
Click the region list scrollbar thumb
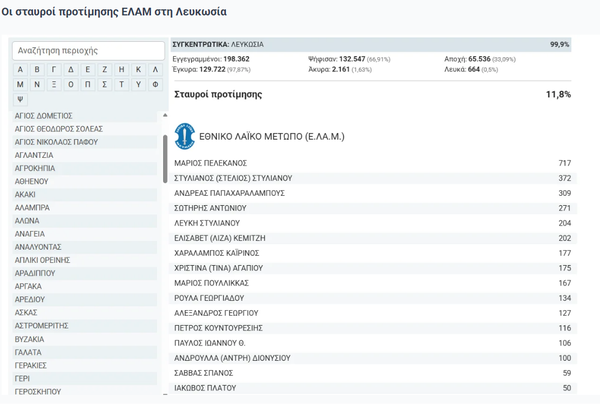click(165, 159)
